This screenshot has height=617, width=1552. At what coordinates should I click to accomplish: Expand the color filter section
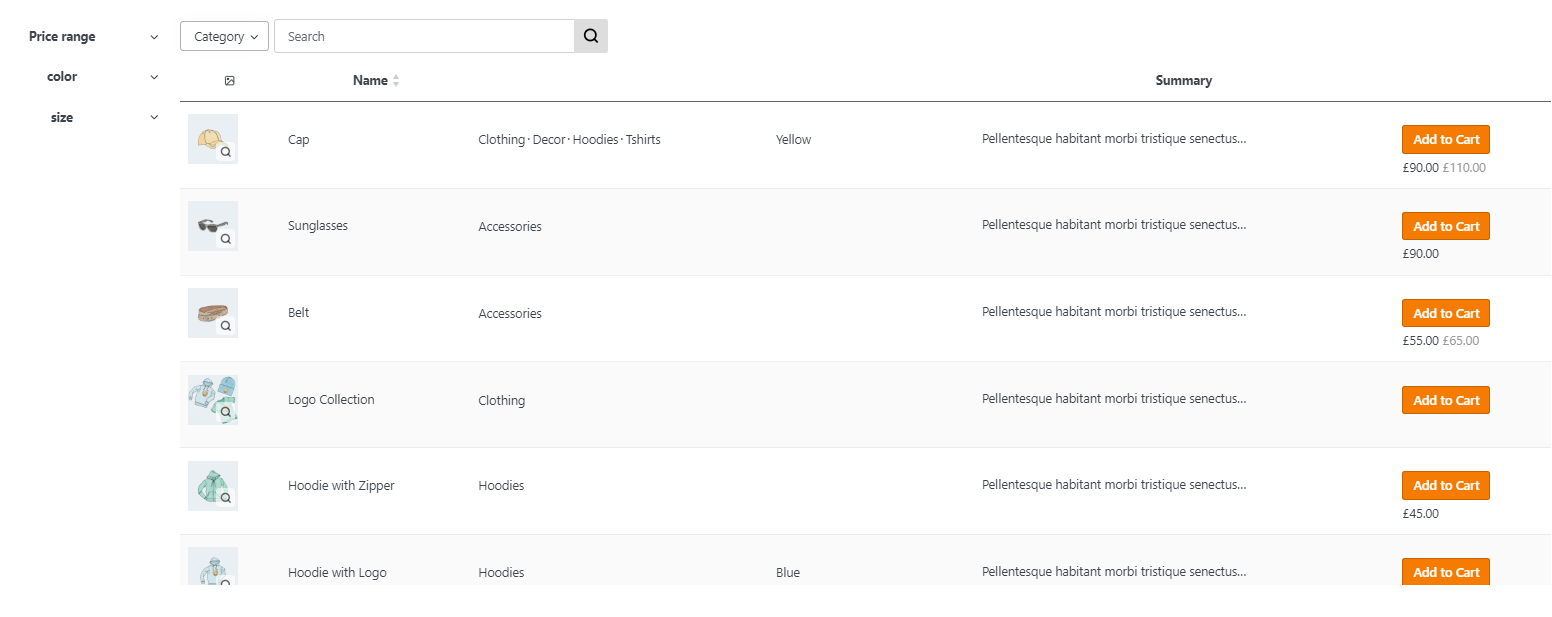(x=93, y=77)
